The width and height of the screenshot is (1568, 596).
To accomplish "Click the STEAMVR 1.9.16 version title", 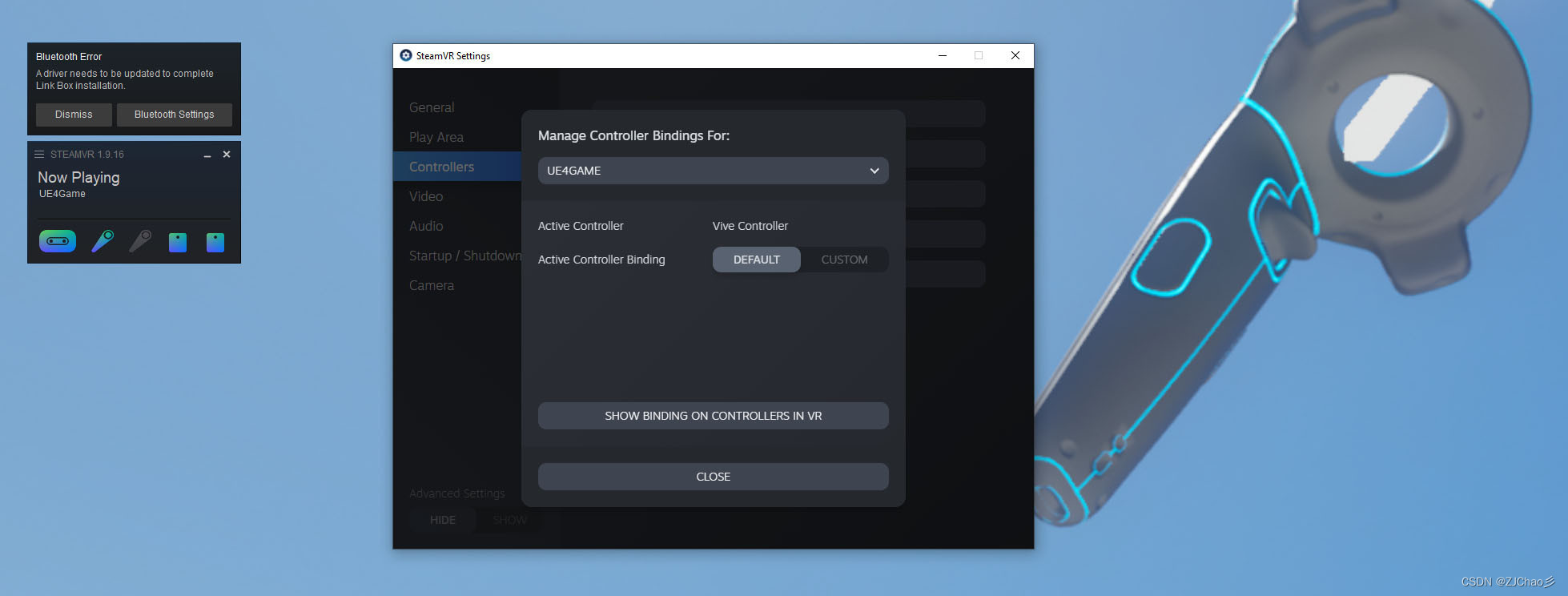I will pyautogui.click(x=87, y=155).
